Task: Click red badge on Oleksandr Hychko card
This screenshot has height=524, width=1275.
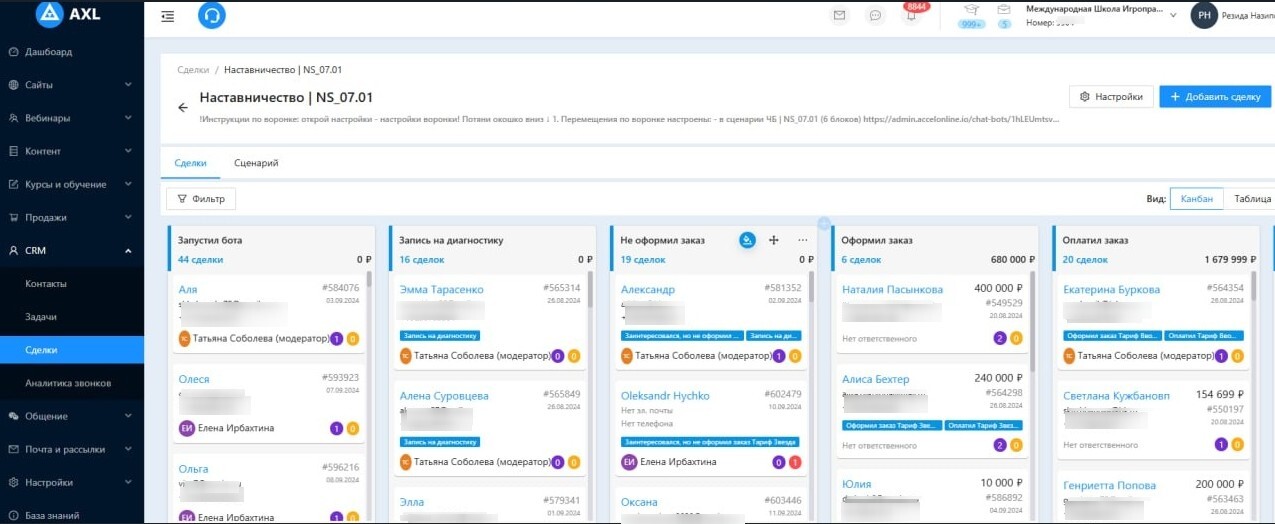Action: point(794,462)
